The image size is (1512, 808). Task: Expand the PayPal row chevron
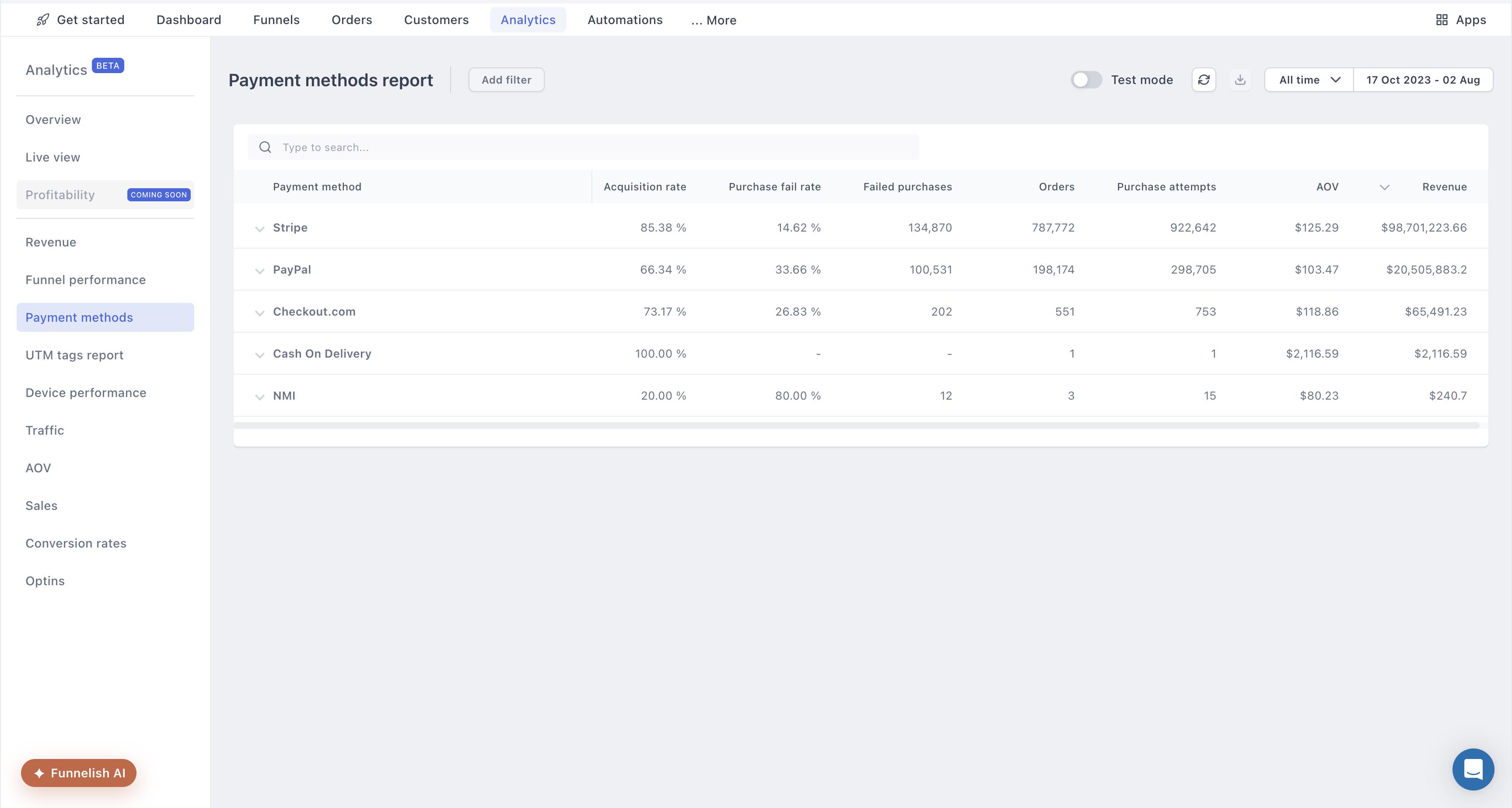259,271
